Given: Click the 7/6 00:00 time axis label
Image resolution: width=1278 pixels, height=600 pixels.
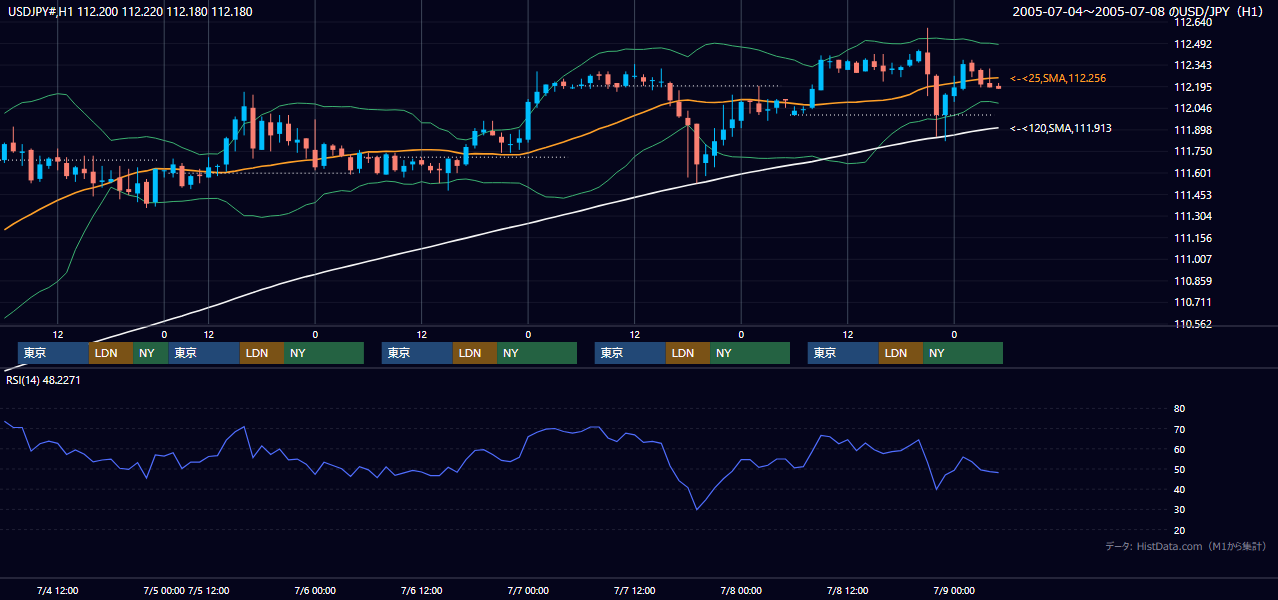Looking at the screenshot, I should [x=315, y=590].
